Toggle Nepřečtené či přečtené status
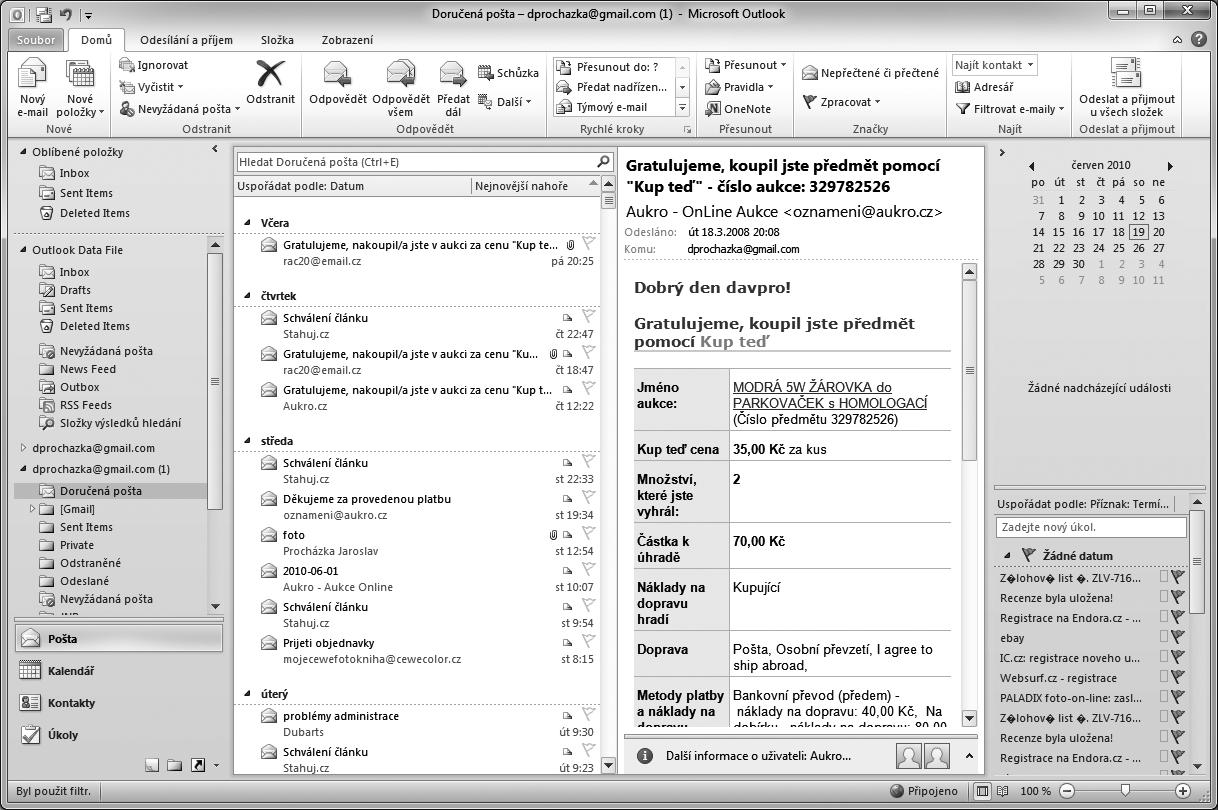1218x810 pixels. [870, 73]
